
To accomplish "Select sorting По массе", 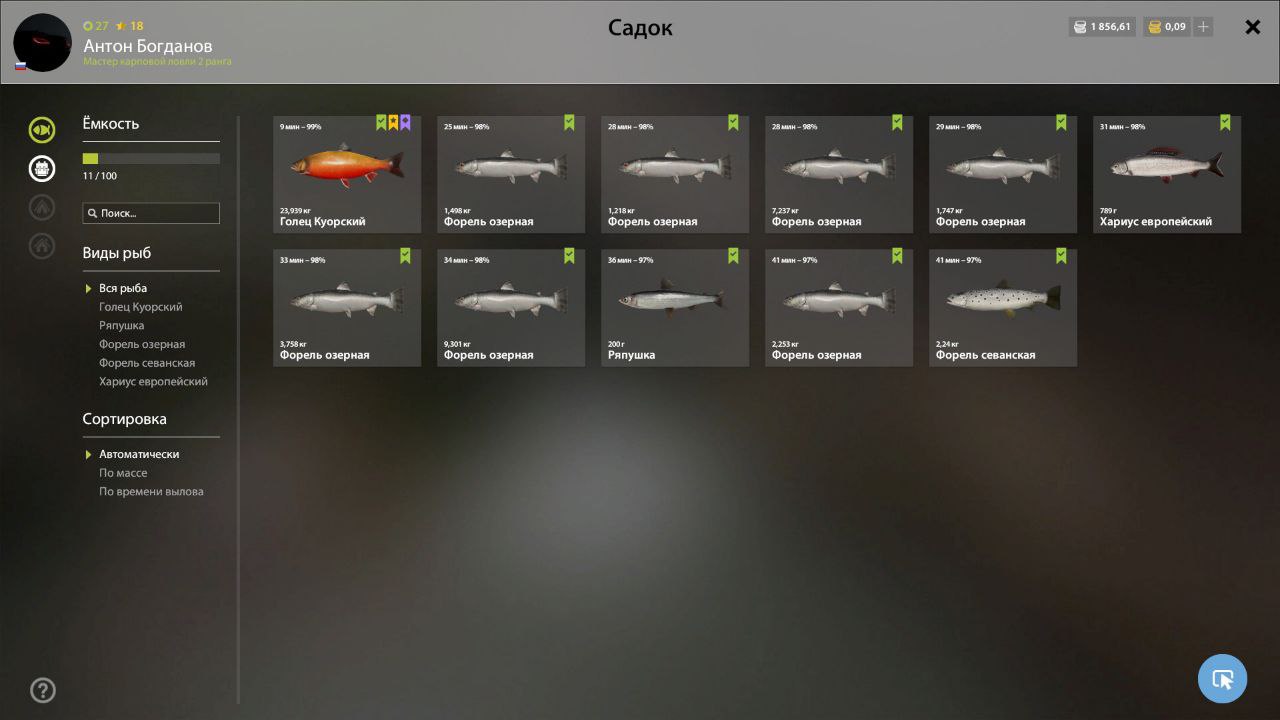I will [x=123, y=473].
